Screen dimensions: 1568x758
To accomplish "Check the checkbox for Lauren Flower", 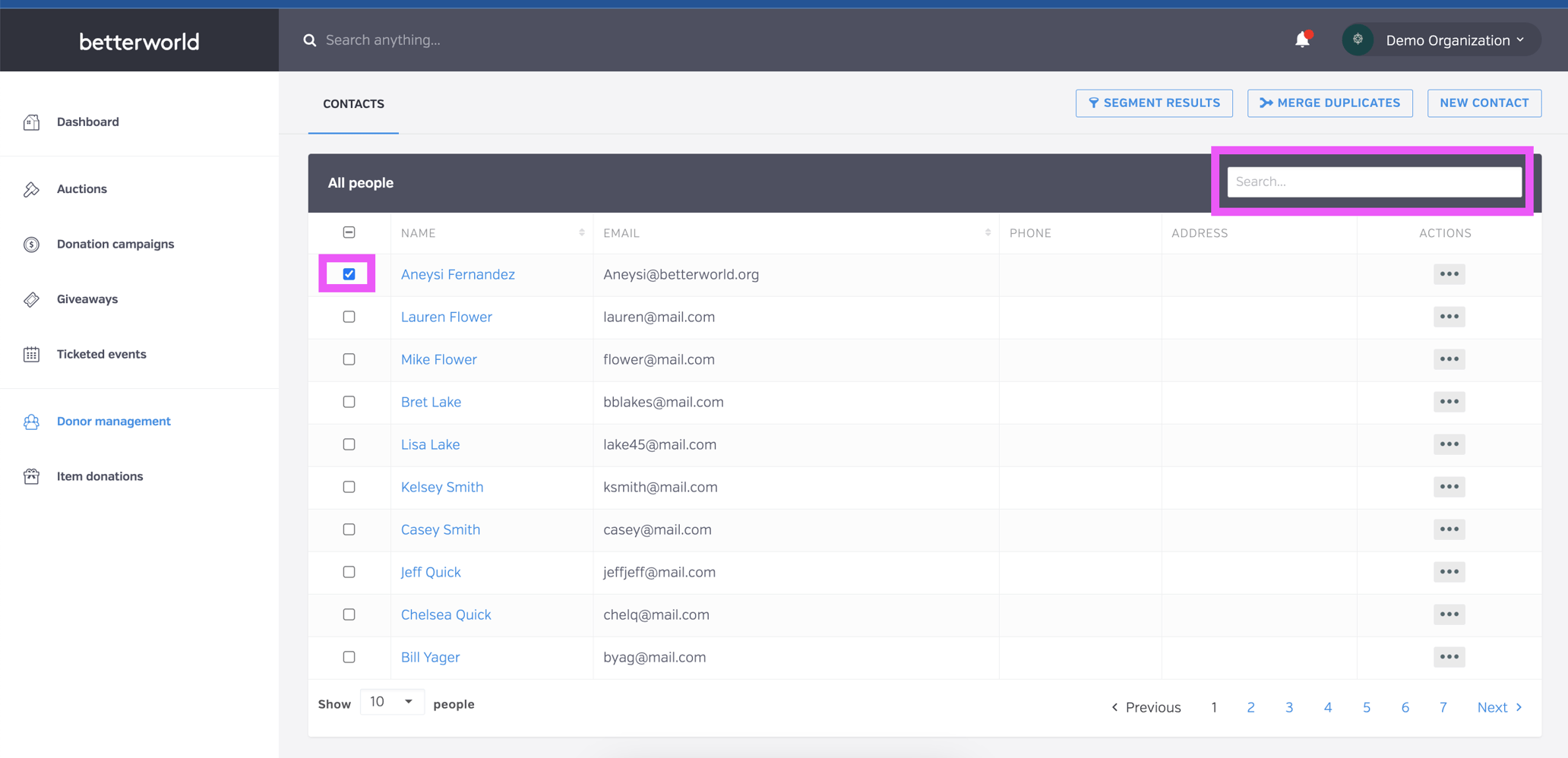I will [349, 317].
